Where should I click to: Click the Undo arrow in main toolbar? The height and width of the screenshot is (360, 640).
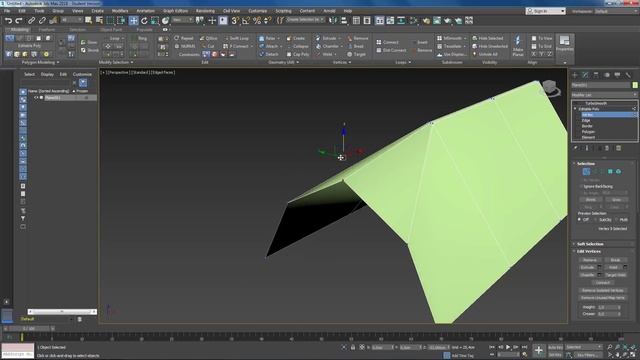point(8,20)
